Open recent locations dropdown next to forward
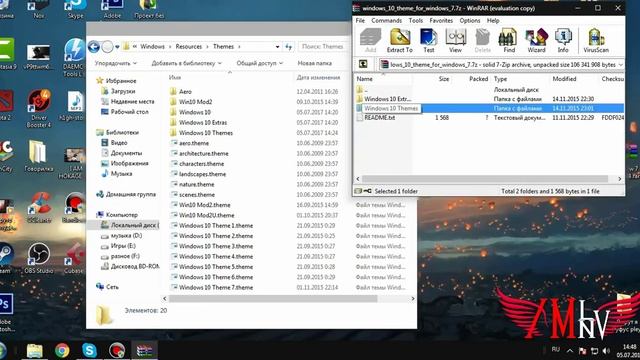 117,47
